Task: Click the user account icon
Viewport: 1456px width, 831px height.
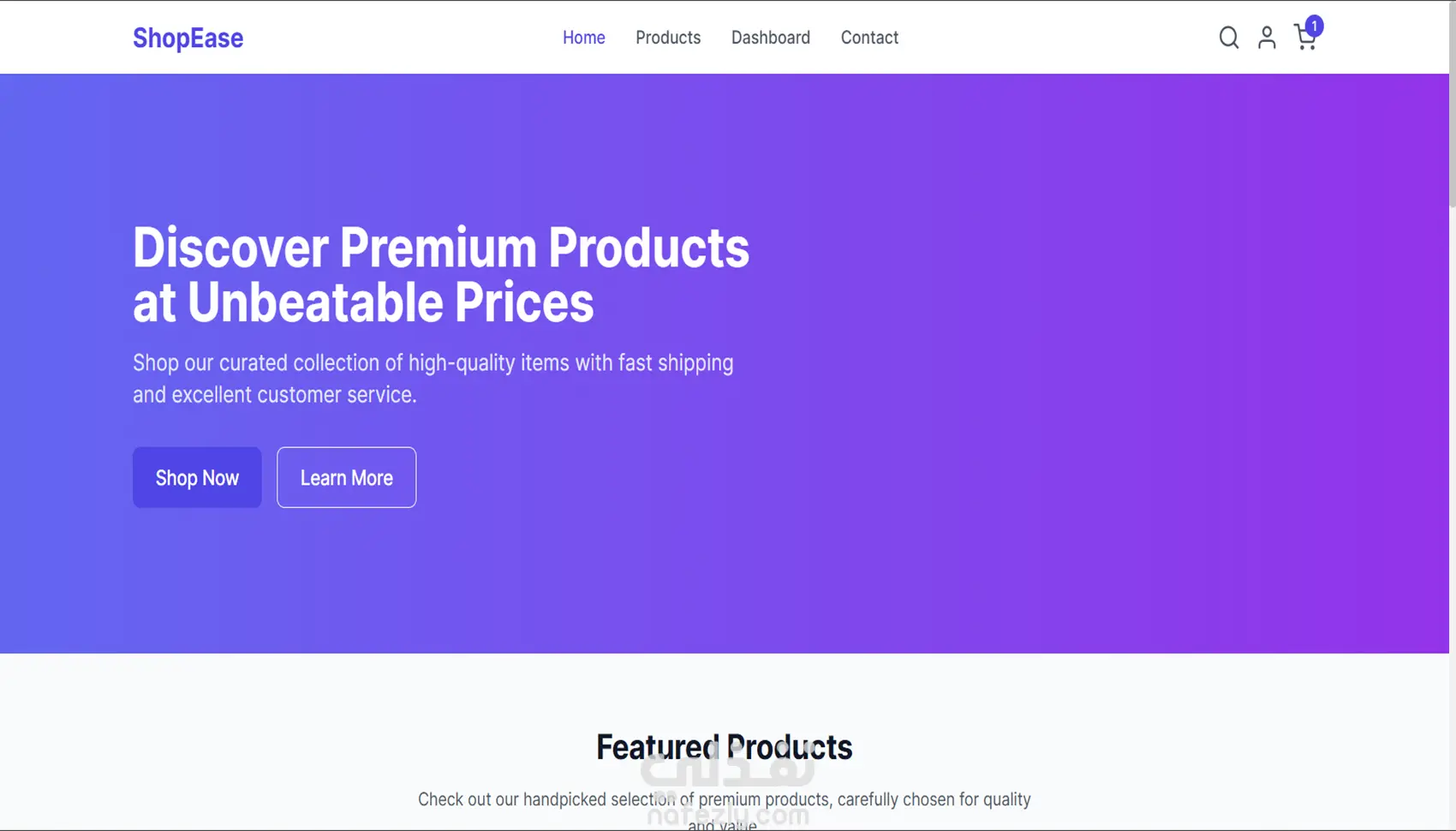Action: click(1267, 38)
